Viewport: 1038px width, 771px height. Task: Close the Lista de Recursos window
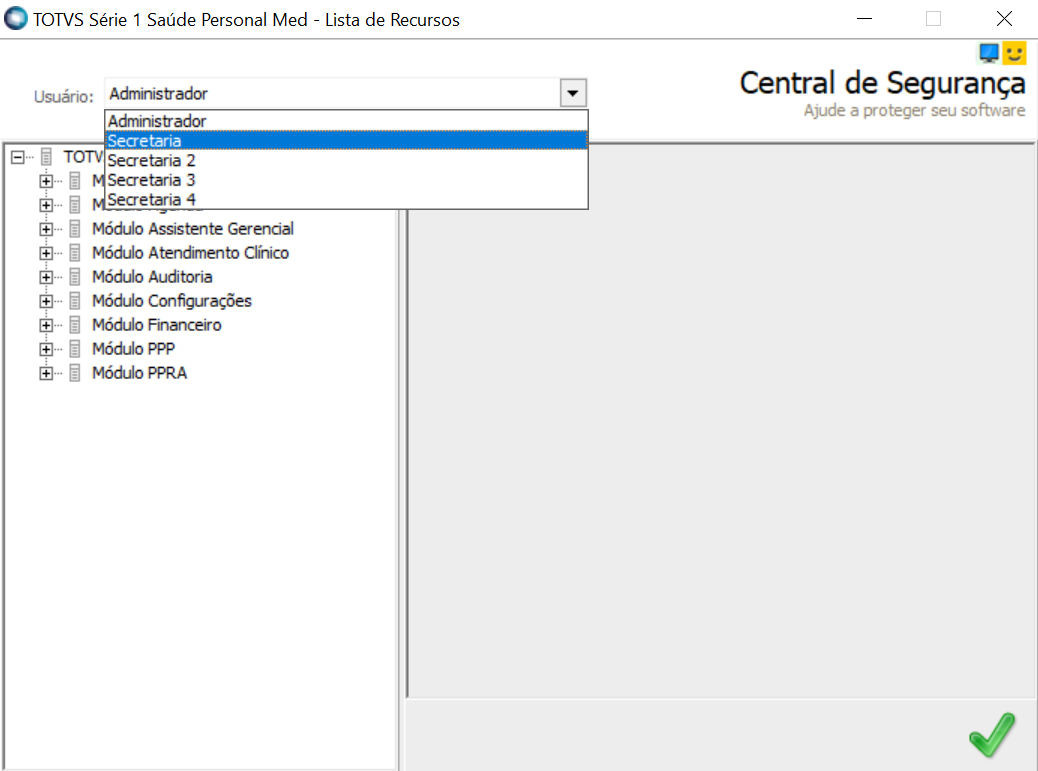1004,19
